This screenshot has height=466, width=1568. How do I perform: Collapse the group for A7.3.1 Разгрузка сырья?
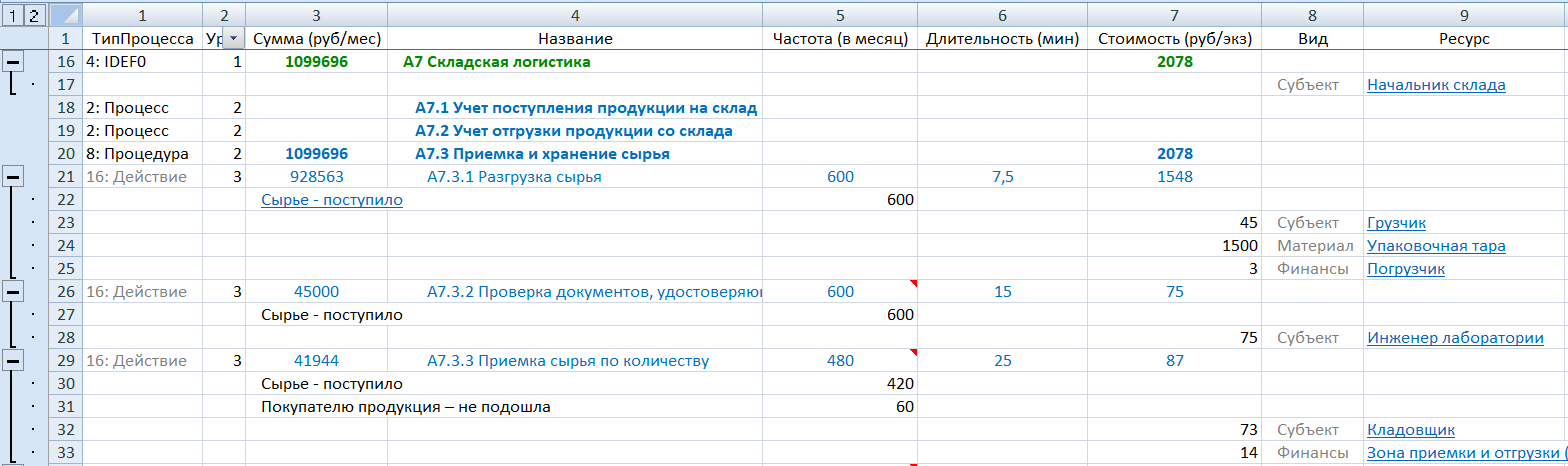(x=14, y=177)
